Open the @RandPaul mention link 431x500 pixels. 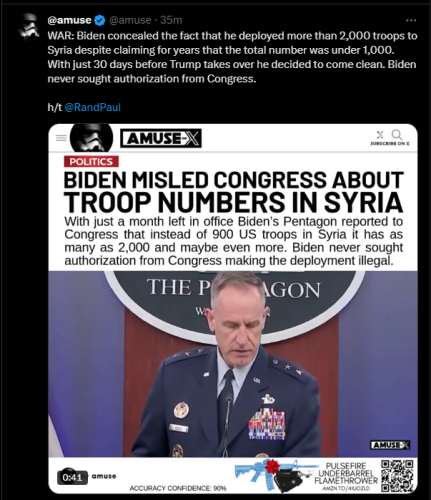click(92, 107)
